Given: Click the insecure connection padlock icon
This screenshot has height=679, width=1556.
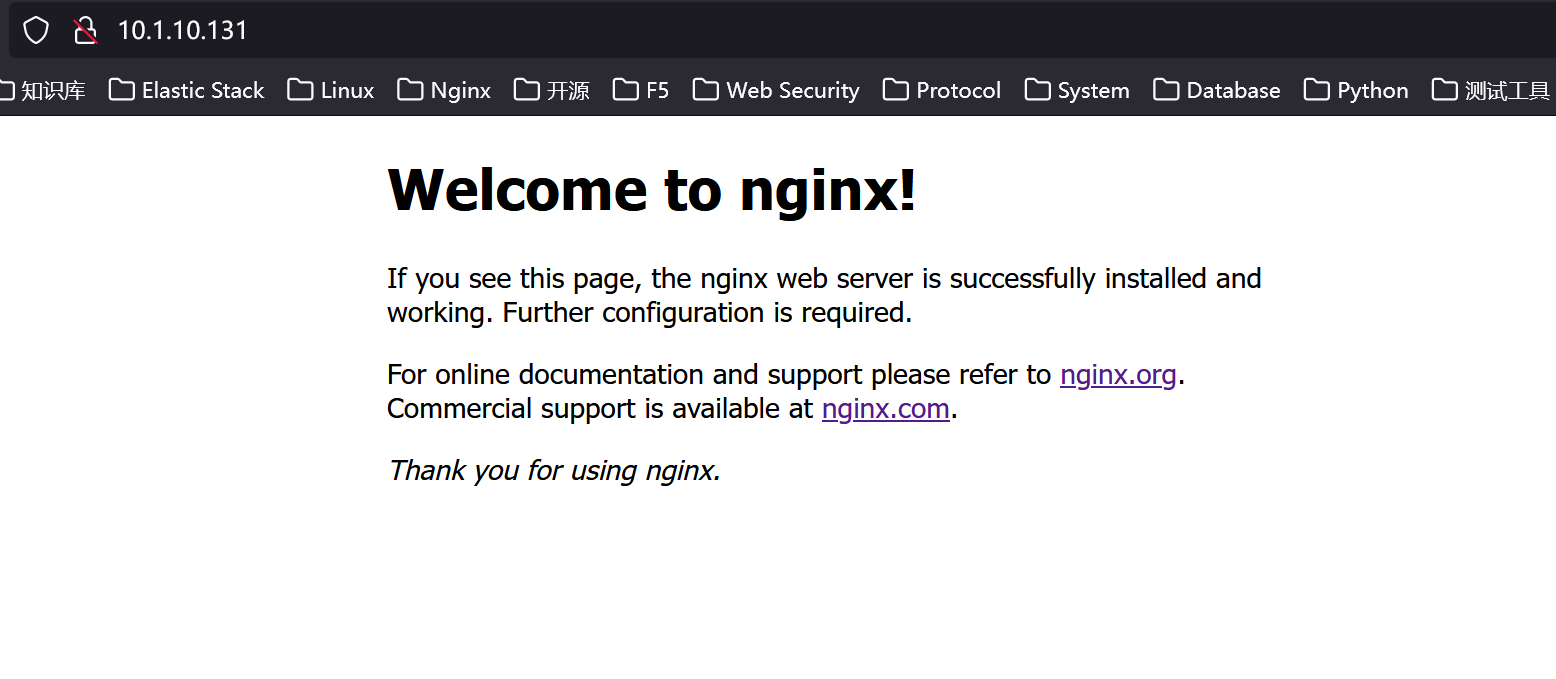Looking at the screenshot, I should (x=86, y=30).
